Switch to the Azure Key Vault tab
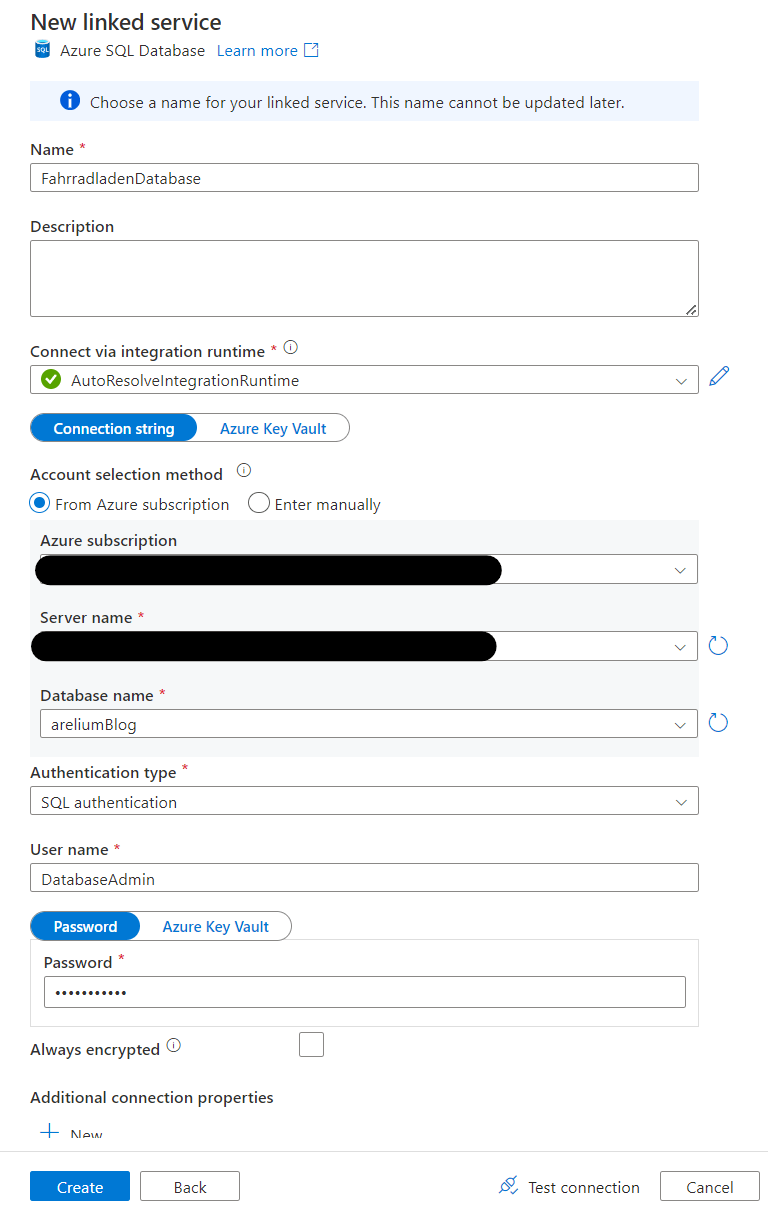Screen dimensions: 768x1216 (272, 427)
